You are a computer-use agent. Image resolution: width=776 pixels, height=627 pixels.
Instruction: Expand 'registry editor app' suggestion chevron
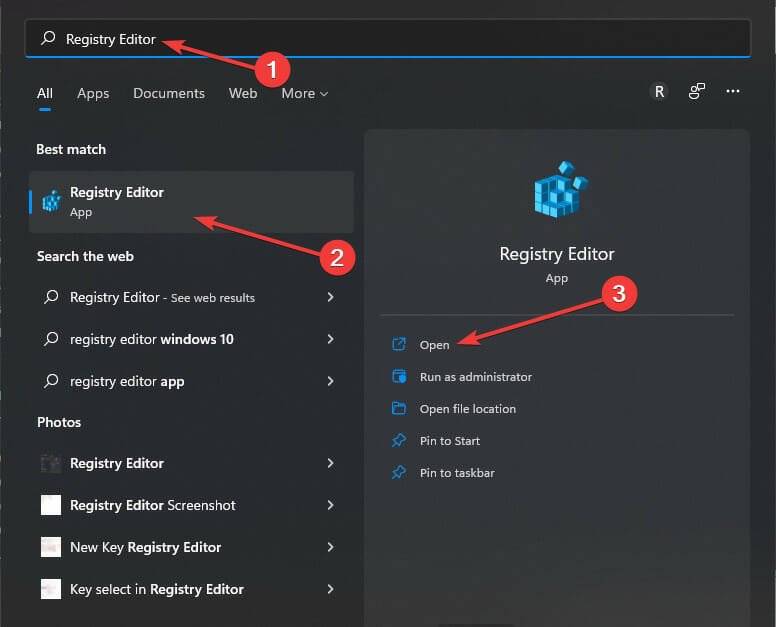point(331,381)
